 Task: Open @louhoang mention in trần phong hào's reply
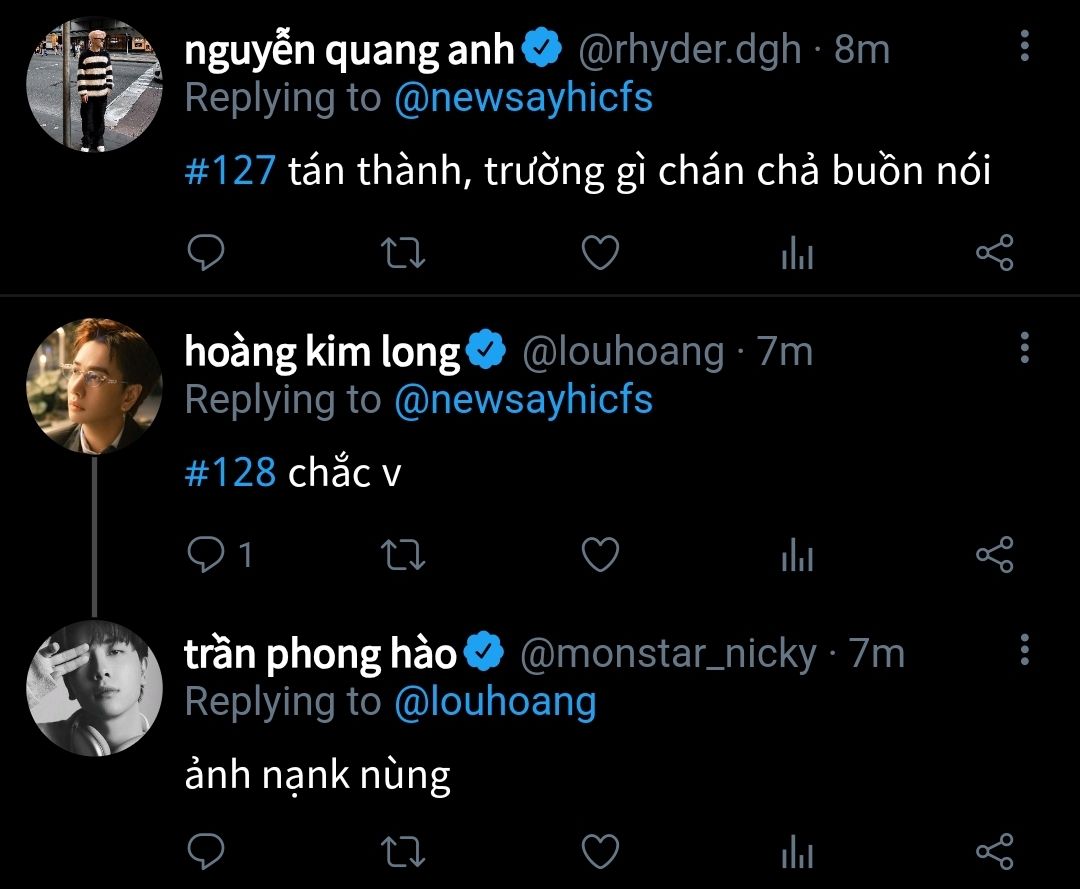coord(495,702)
